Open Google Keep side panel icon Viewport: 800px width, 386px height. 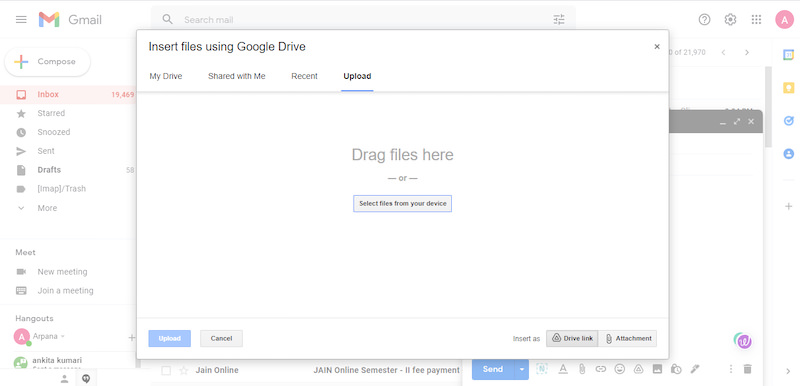[788, 88]
